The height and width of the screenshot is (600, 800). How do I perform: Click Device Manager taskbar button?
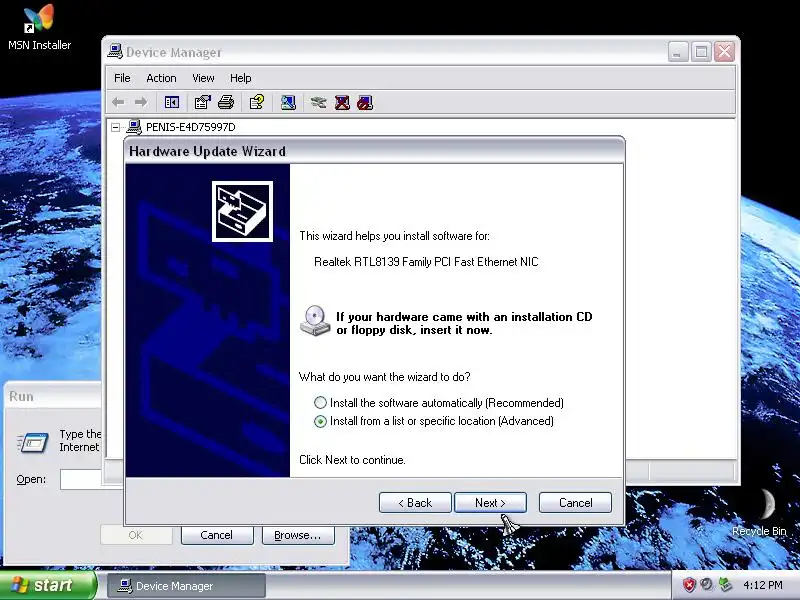click(x=186, y=586)
